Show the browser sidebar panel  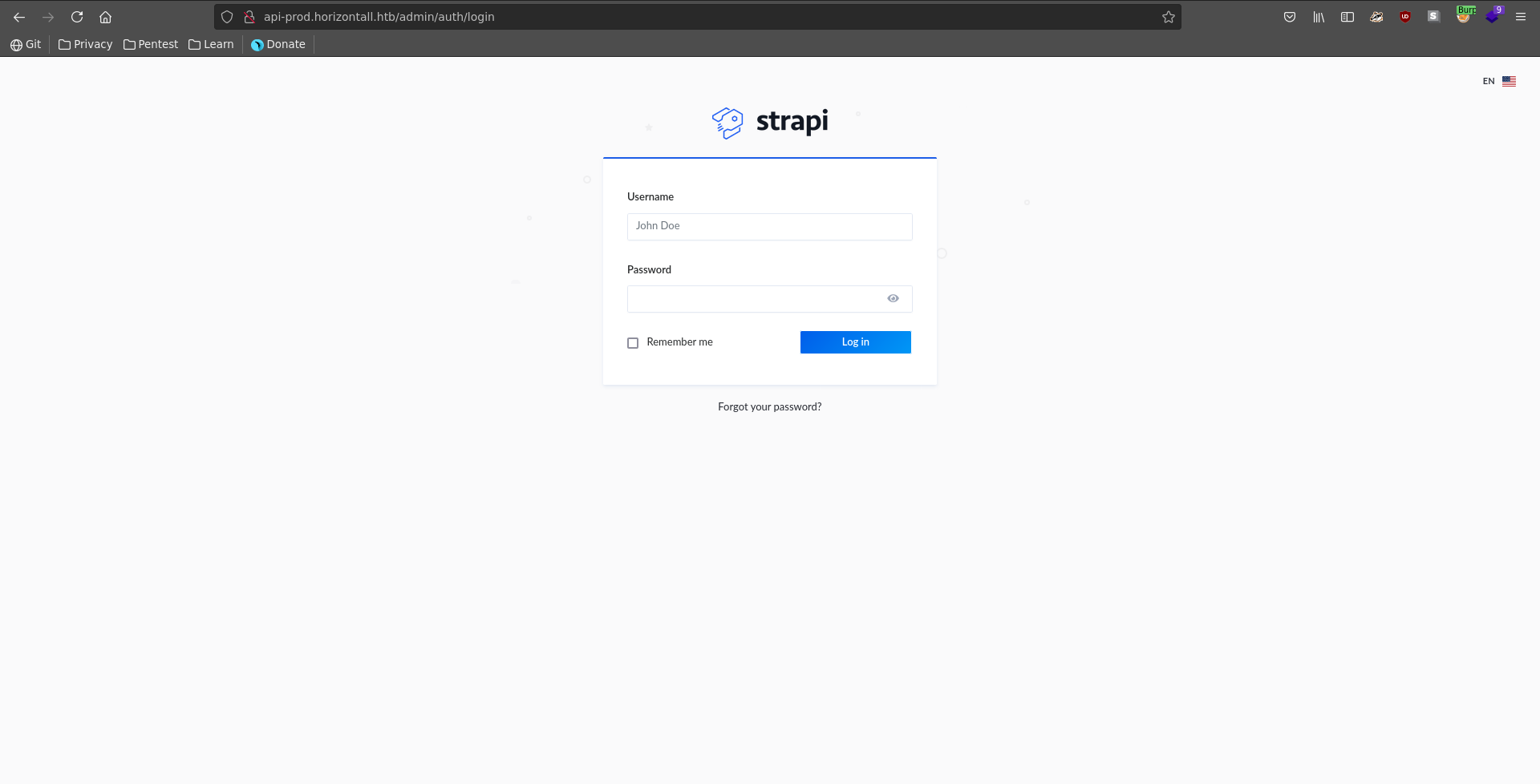1347,17
